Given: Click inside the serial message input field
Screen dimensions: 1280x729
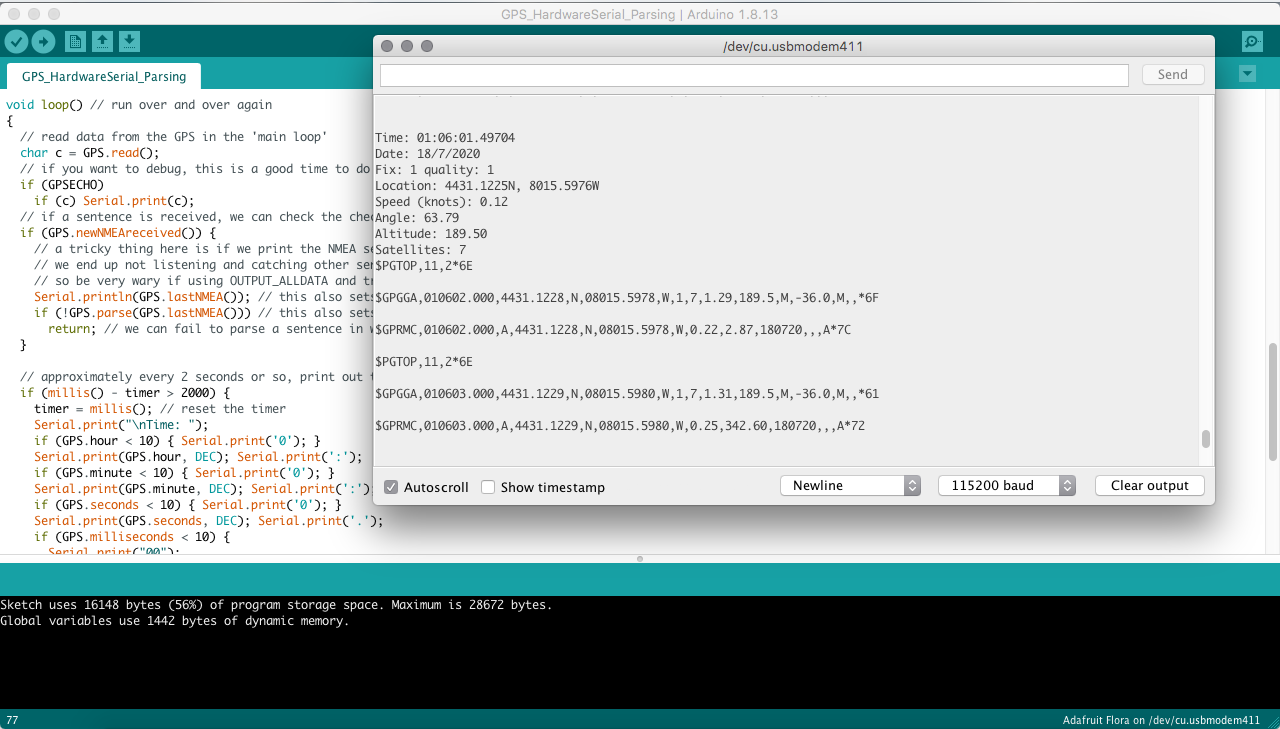Looking at the screenshot, I should click(x=754, y=74).
